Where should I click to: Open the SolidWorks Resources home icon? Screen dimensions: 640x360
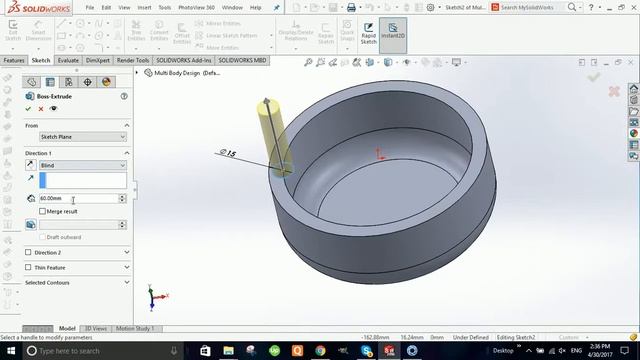click(x=633, y=89)
